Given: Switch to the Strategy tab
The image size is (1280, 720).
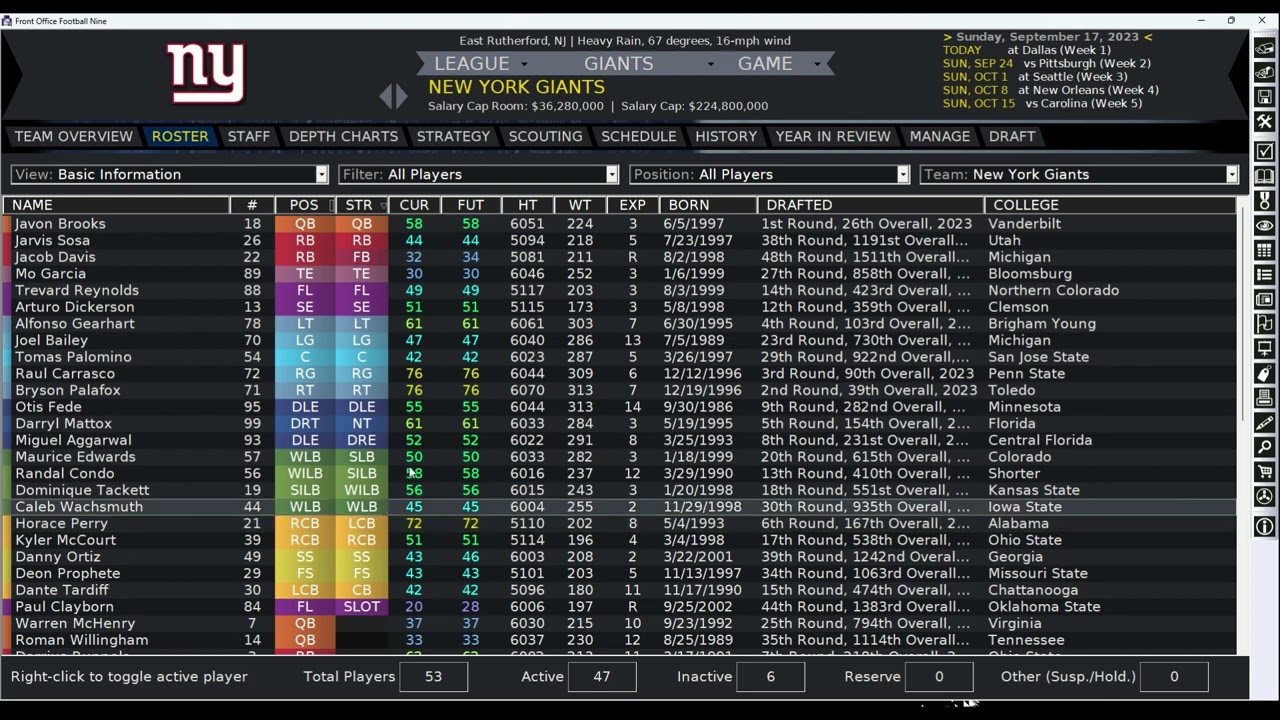Looking at the screenshot, I should pos(453,136).
